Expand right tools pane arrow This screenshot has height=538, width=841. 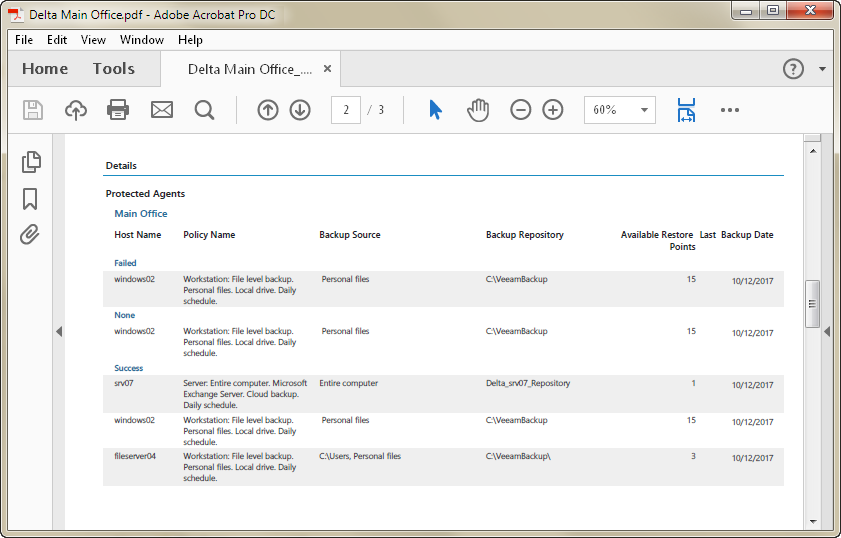827,332
